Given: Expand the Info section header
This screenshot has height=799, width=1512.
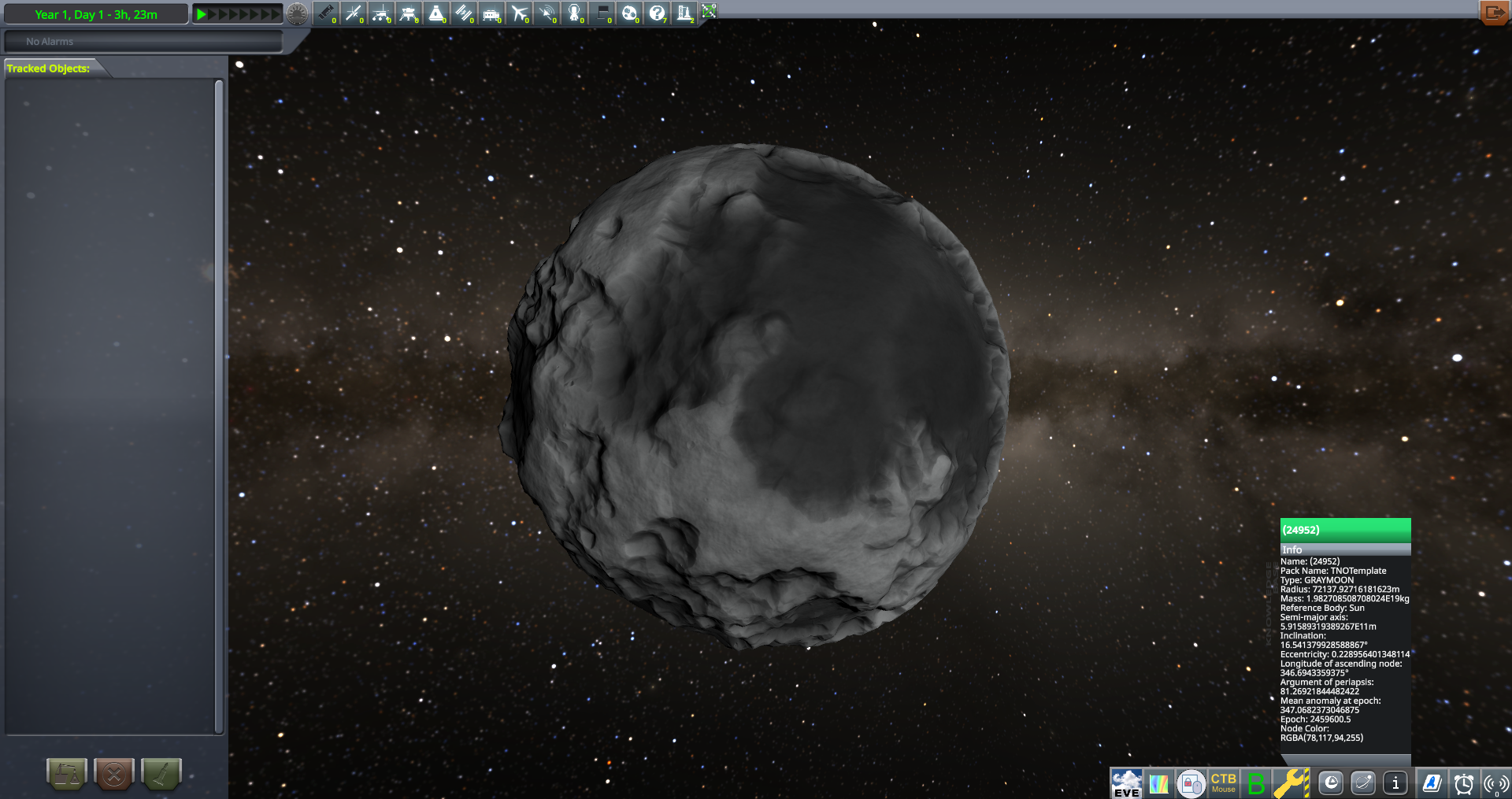Looking at the screenshot, I should pos(1345,549).
